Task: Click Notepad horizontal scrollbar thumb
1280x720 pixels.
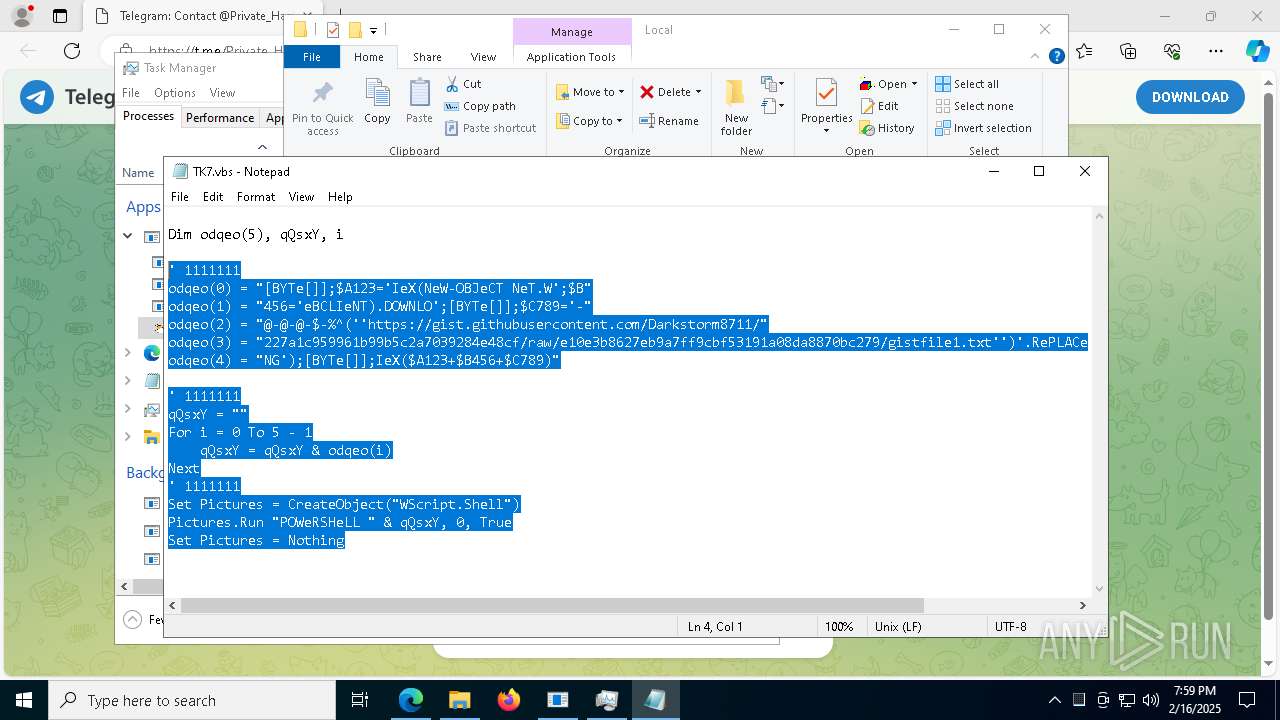Action: 552,605
